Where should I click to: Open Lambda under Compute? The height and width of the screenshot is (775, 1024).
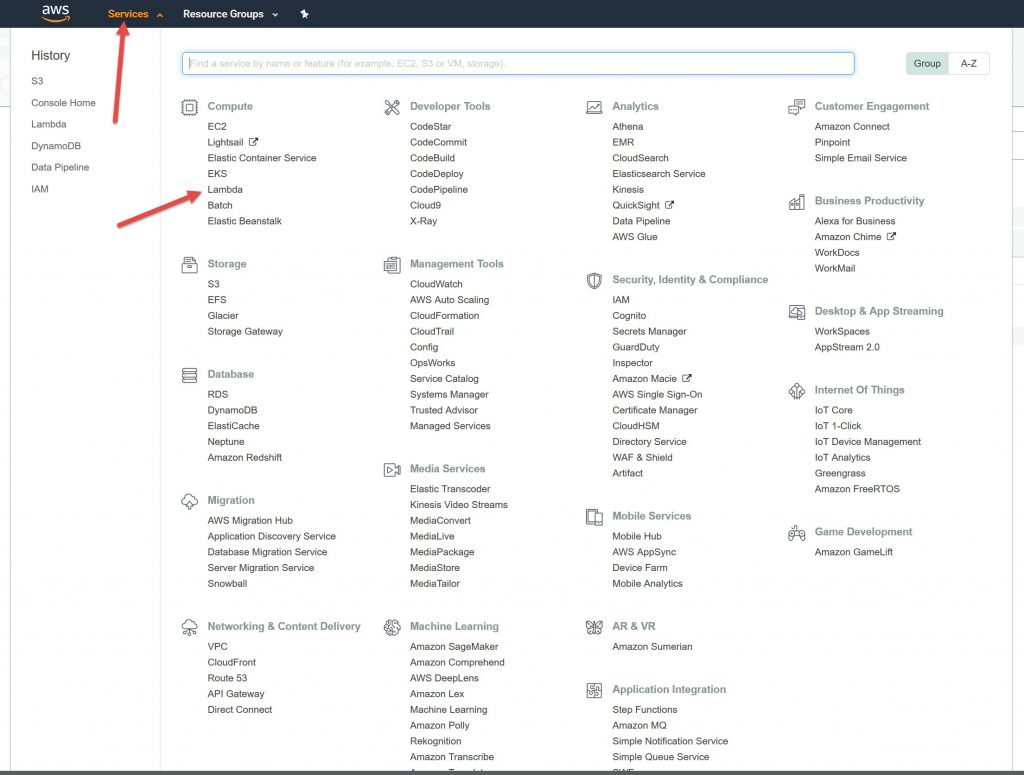225,190
